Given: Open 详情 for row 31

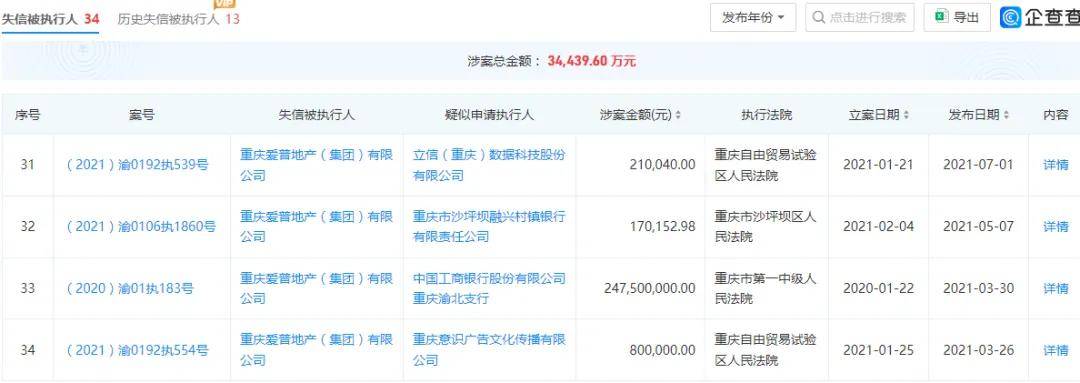Looking at the screenshot, I should (x=1055, y=165).
